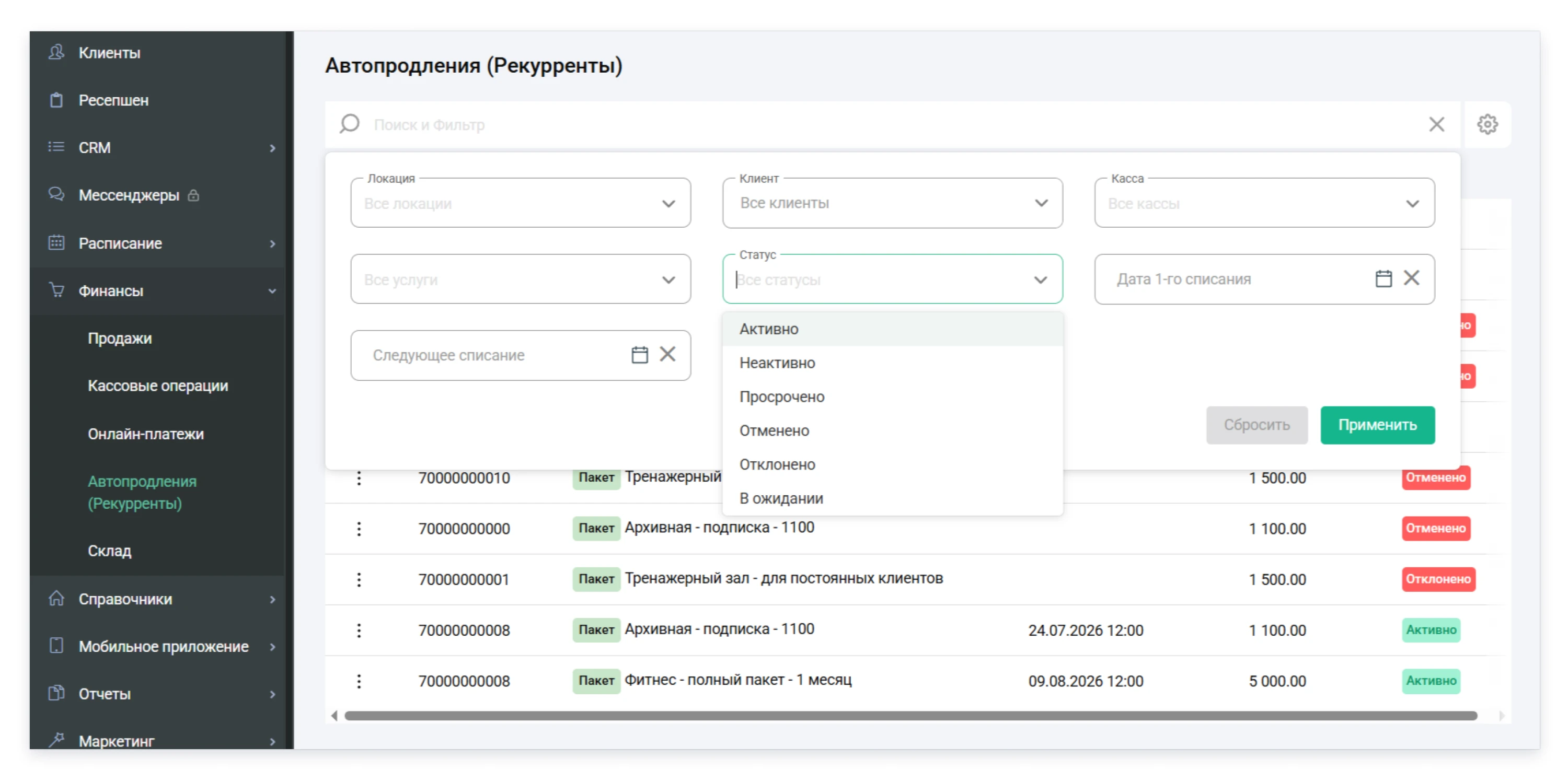Expand the Справочники submenu chevron
Viewport: 1568px width, 782px height.
[272, 600]
